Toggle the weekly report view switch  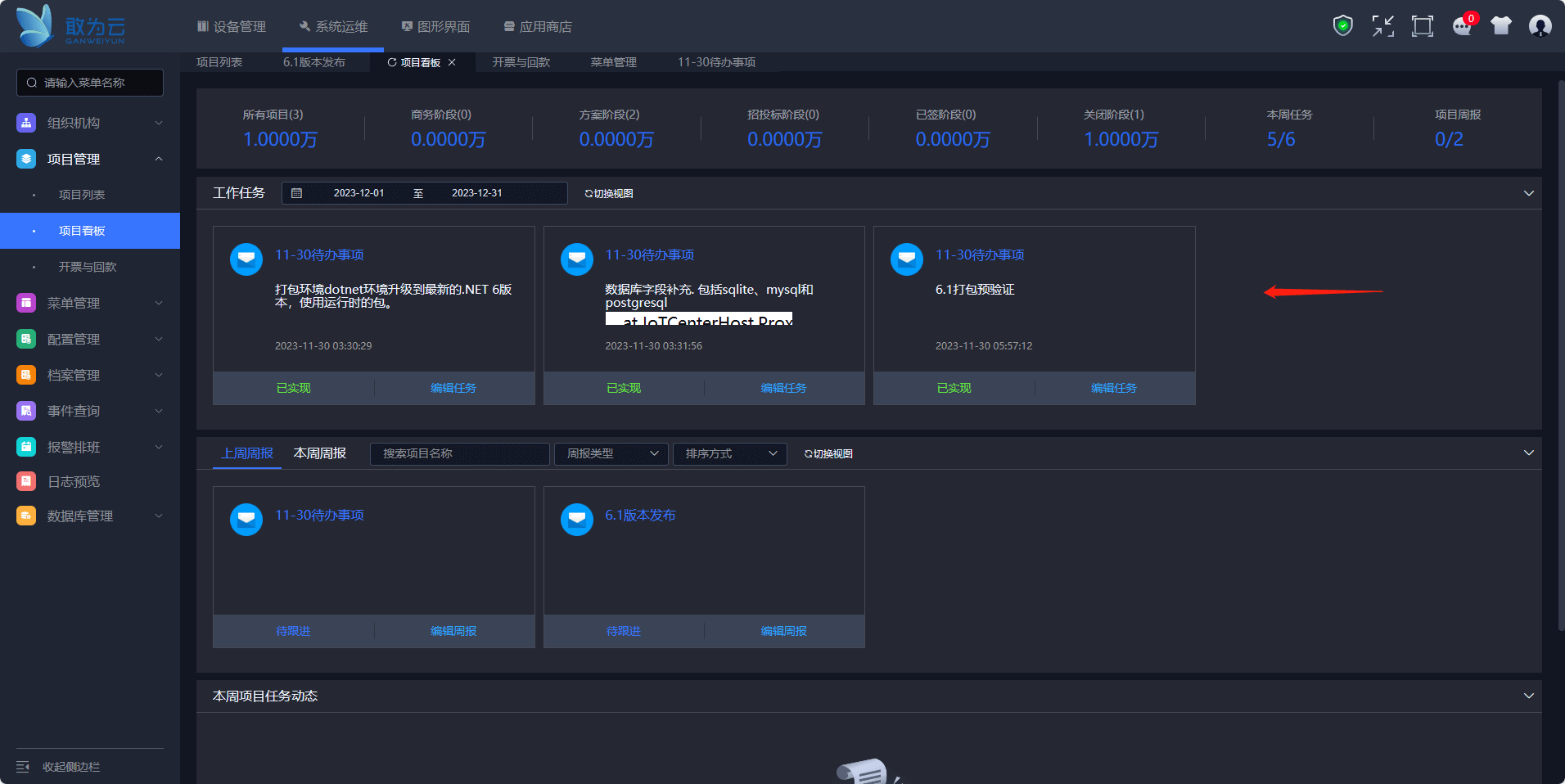[x=828, y=454]
